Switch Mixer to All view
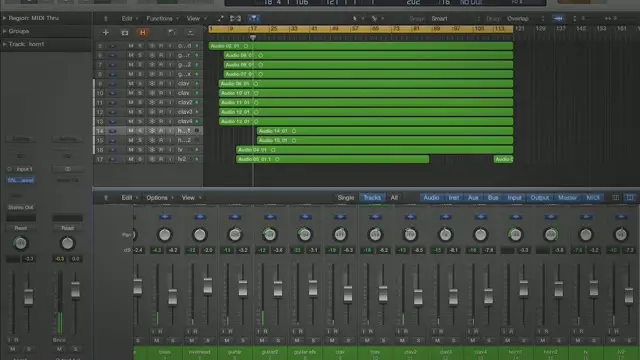The height and width of the screenshot is (360, 640). pos(394,198)
